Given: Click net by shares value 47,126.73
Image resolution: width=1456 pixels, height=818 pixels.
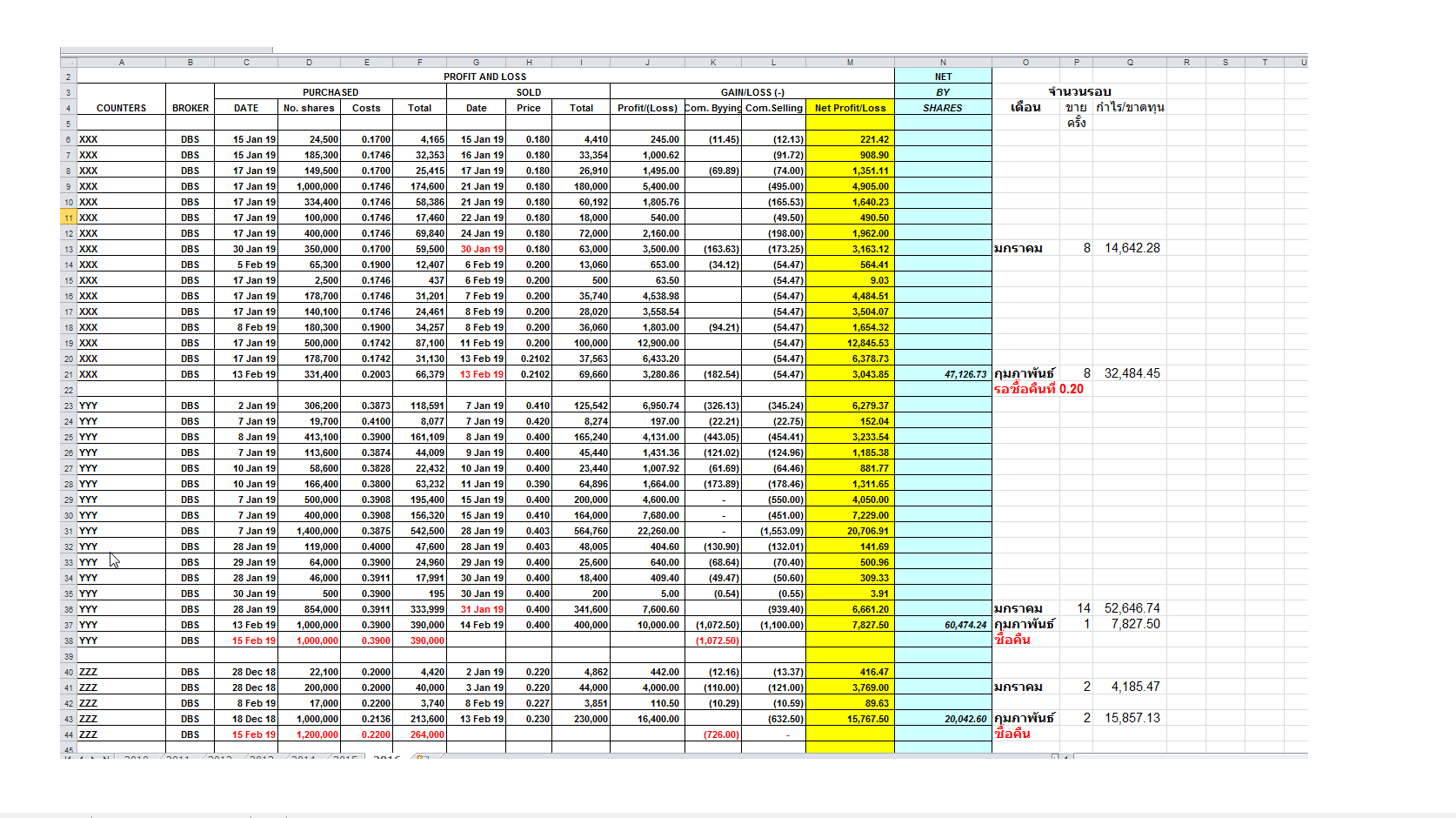Looking at the screenshot, I should point(965,374).
